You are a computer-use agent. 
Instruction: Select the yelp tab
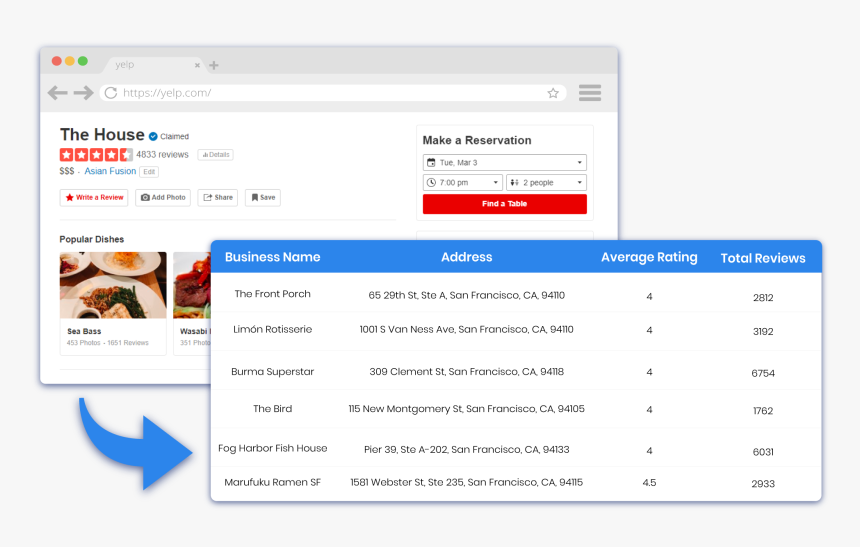(x=153, y=65)
